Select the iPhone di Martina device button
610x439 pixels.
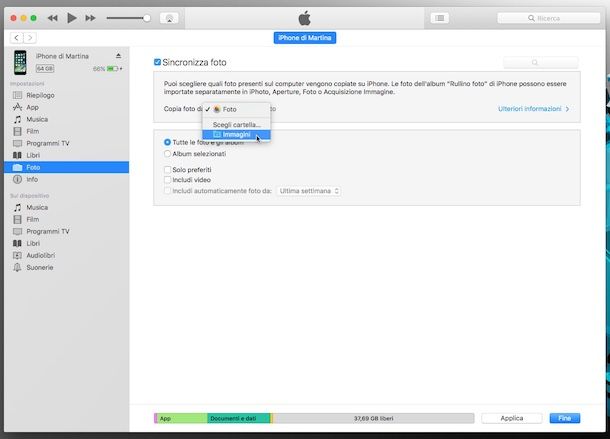point(305,38)
